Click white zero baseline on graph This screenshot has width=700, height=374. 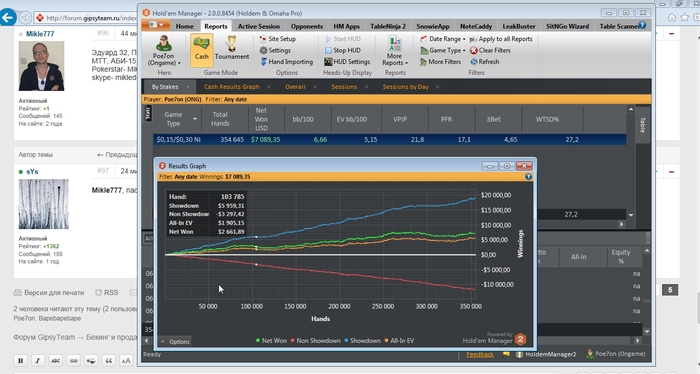[x=320, y=255]
